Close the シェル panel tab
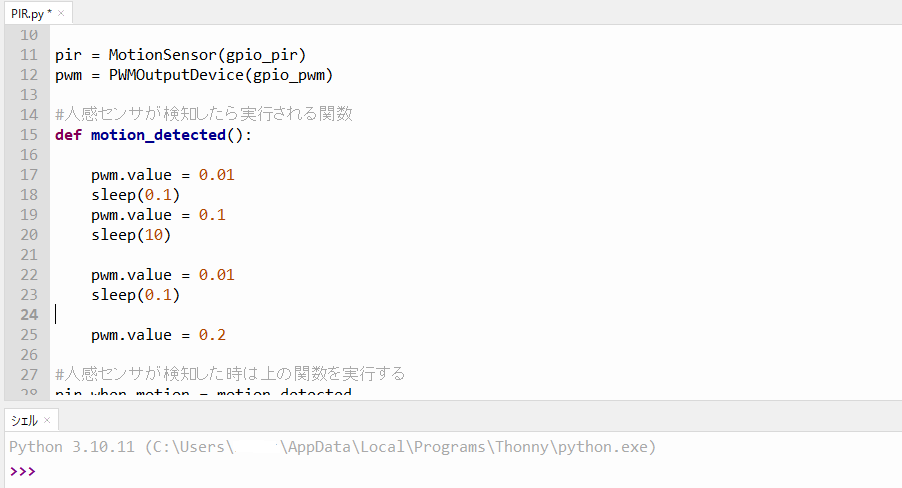Viewport: 902px width, 488px height. coord(47,421)
